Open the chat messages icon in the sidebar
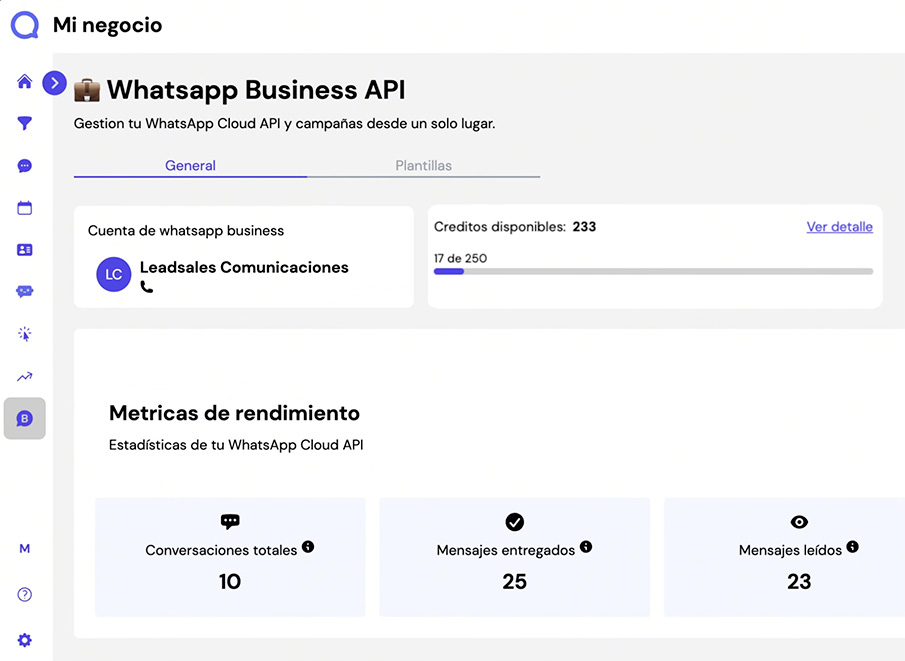Screen dimensions: 905x661 pyautogui.click(x=24, y=166)
